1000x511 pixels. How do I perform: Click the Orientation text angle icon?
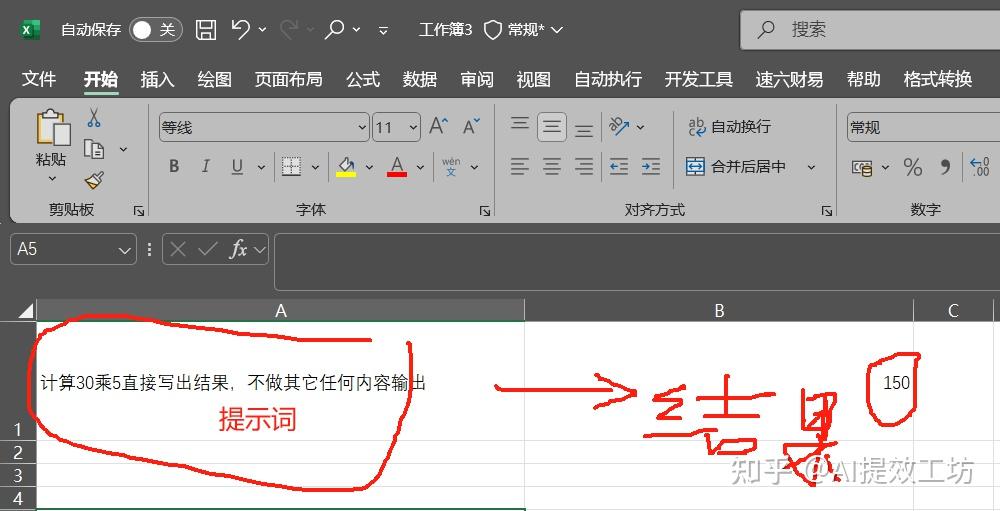point(619,126)
